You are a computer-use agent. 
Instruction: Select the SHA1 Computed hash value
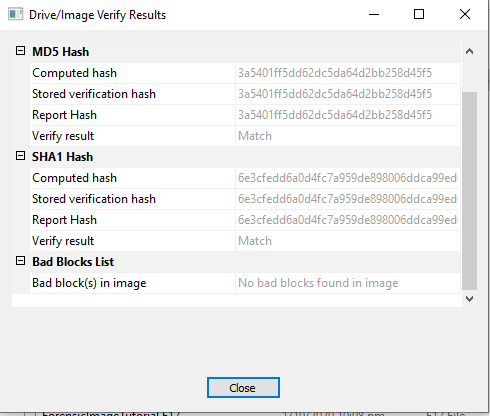pyautogui.click(x=348, y=178)
